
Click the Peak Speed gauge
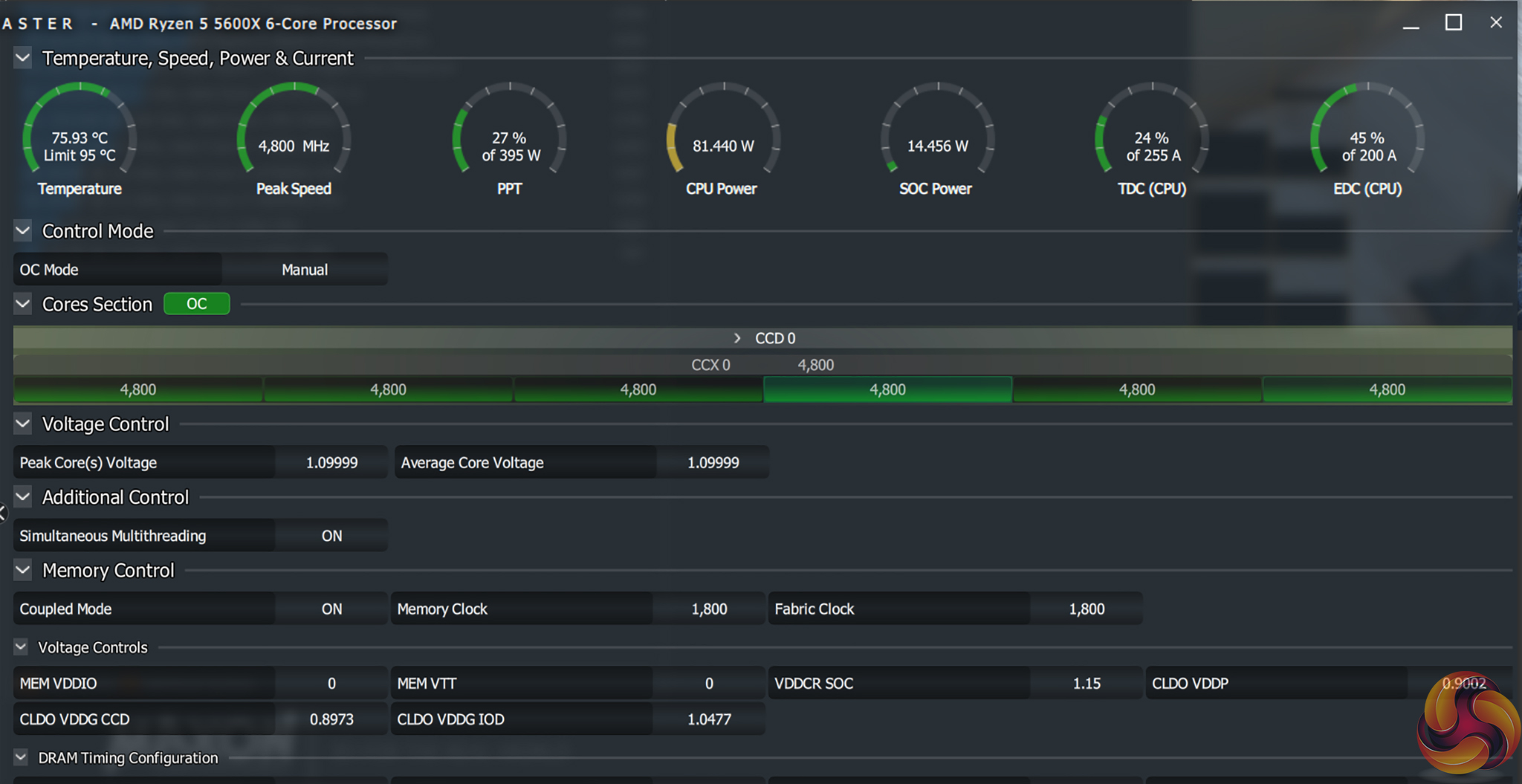click(x=294, y=134)
